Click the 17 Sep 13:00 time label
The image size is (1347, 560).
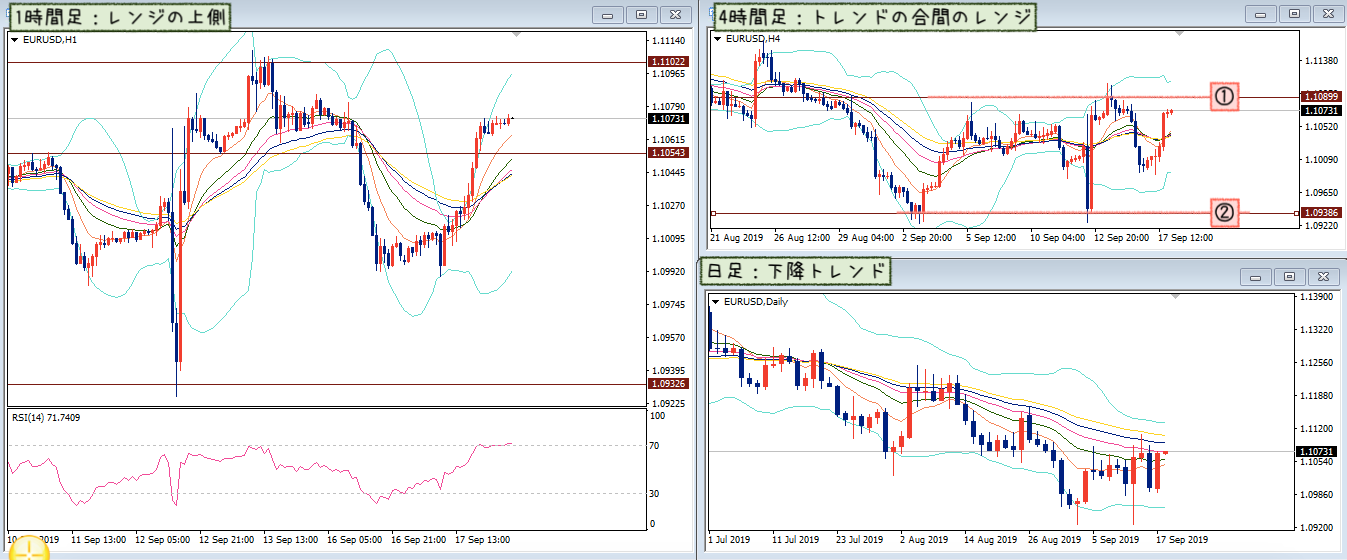coord(481,539)
